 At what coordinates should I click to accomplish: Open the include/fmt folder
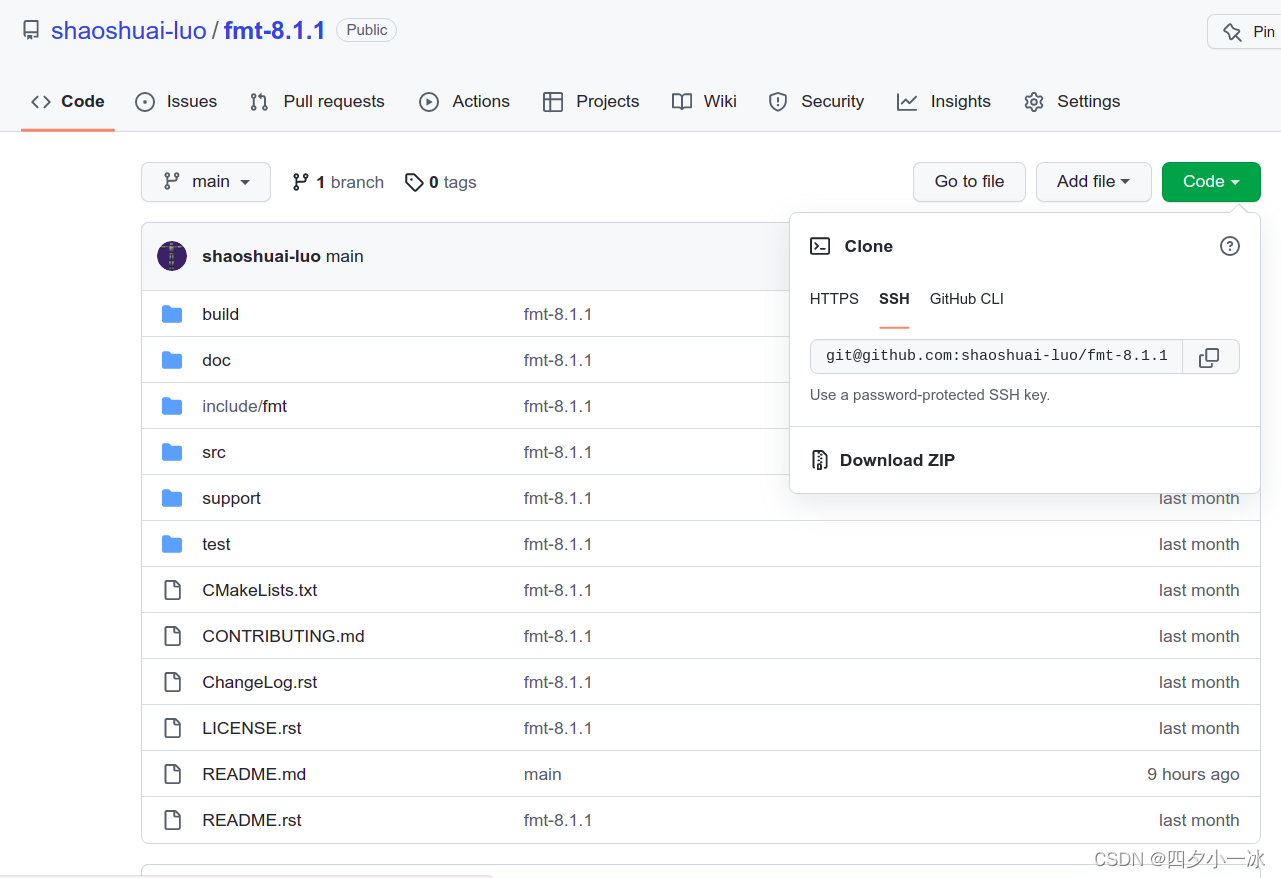coord(244,406)
